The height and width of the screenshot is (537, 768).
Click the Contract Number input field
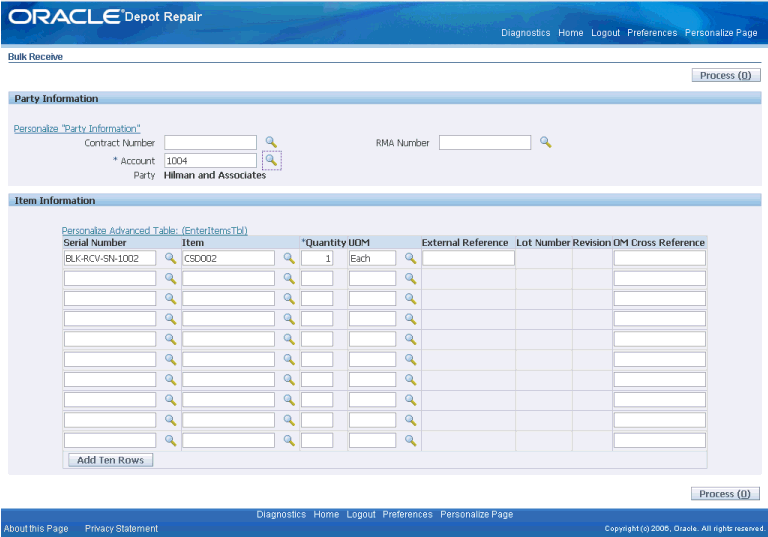tap(210, 143)
